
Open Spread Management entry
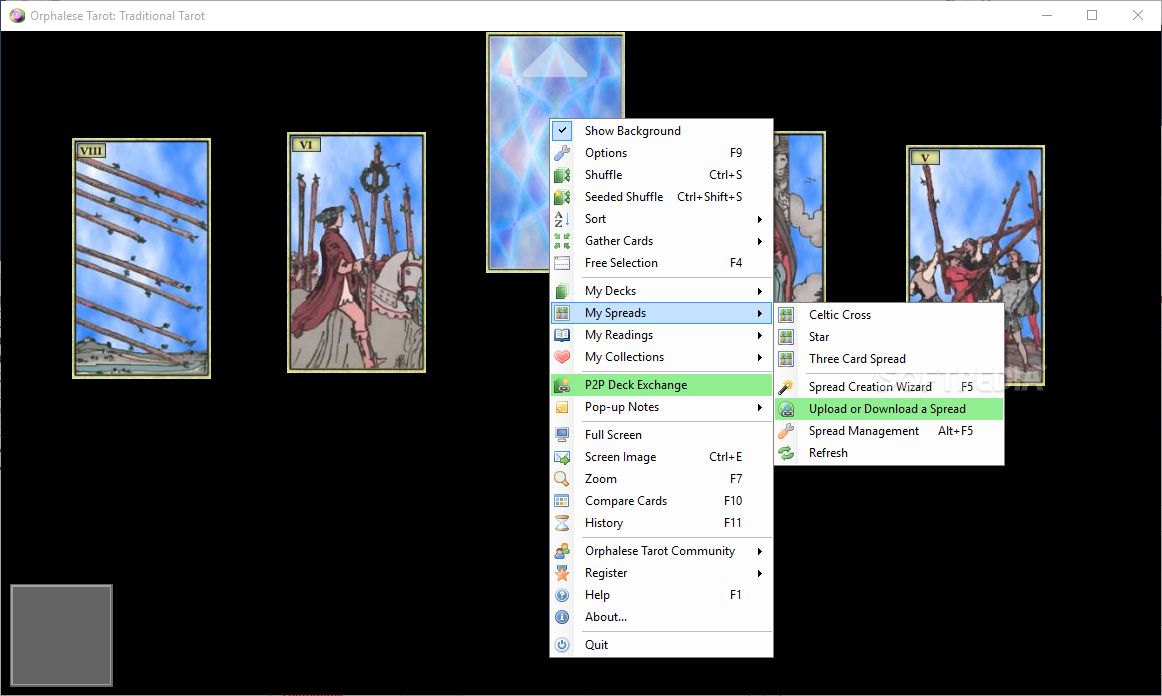click(889, 431)
